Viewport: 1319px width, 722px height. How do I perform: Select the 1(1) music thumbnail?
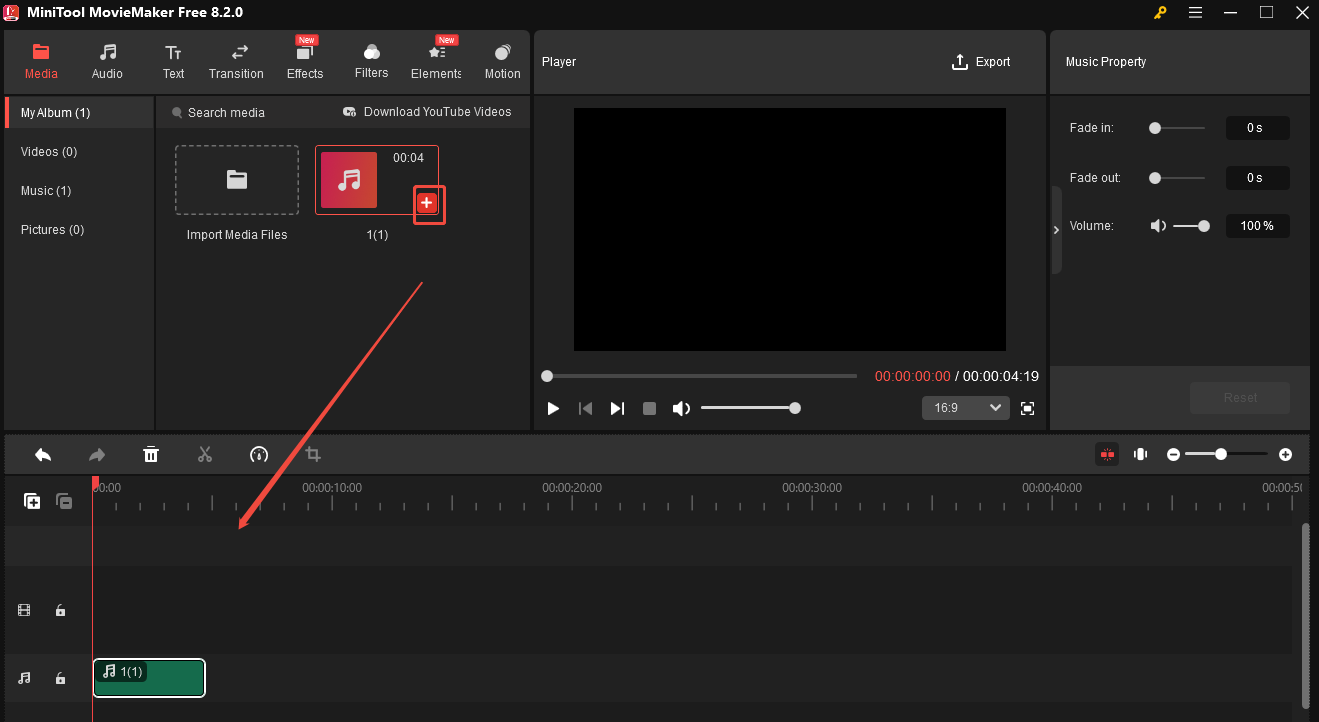(349, 180)
